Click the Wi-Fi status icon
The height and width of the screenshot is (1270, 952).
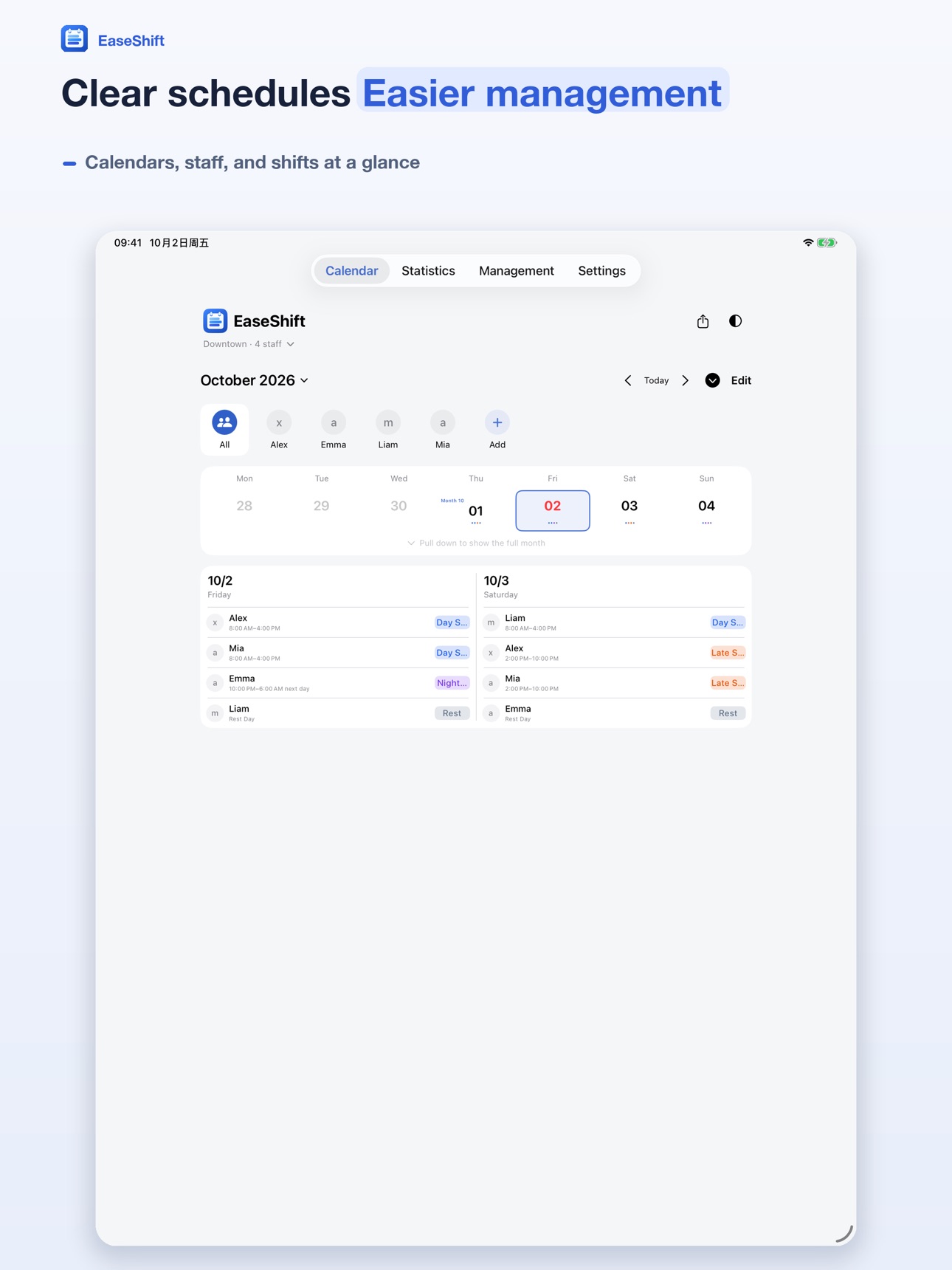808,243
